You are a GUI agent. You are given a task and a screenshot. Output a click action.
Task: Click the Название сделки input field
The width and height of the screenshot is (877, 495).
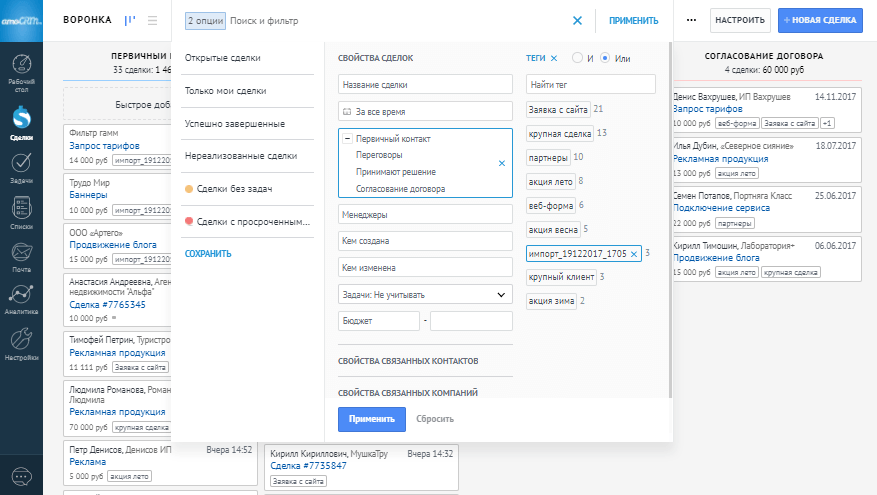[x=425, y=85]
